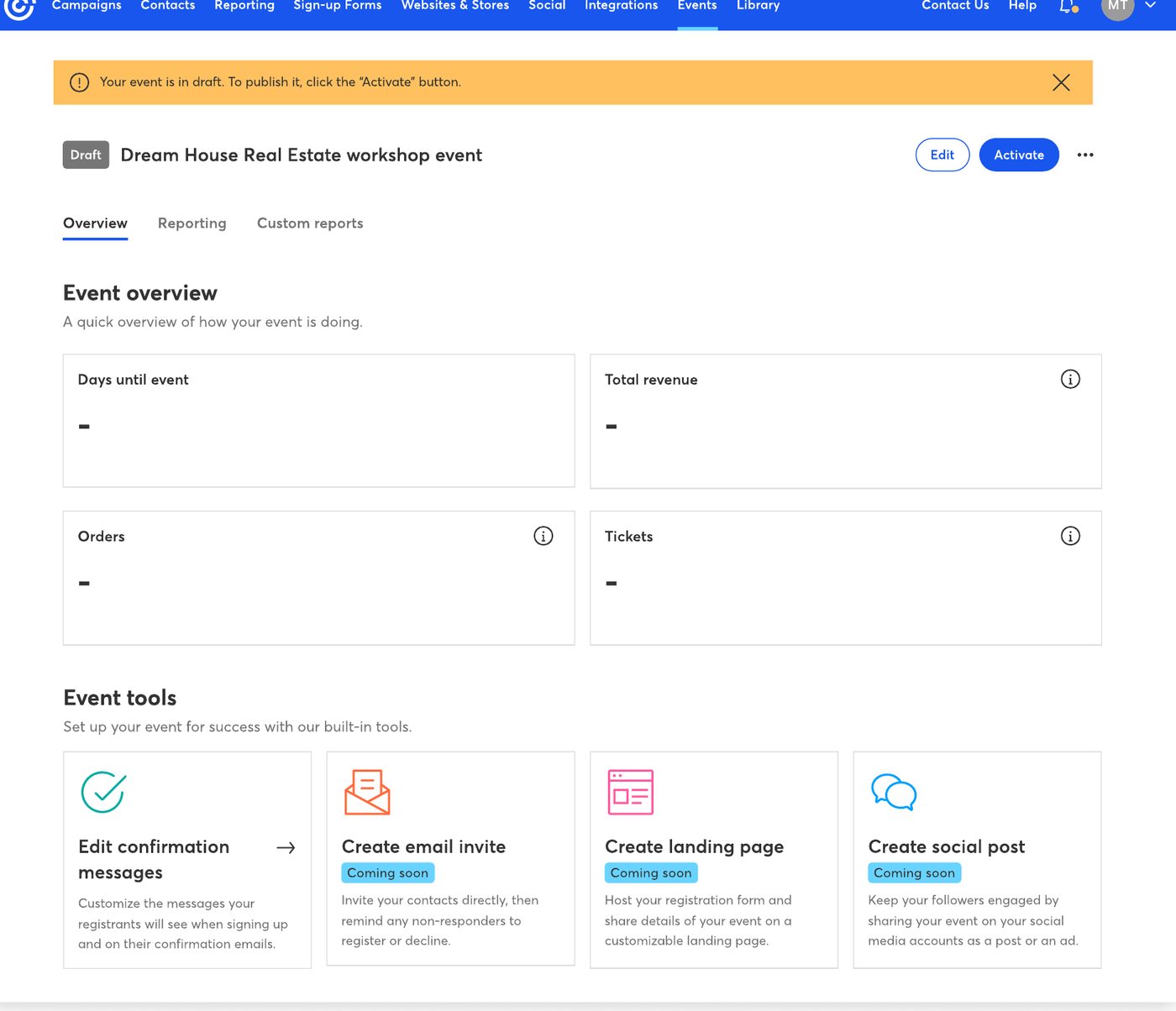The width and height of the screenshot is (1176, 1011).
Task: Click the arrow next to Edit confirmation messages
Action: 286,848
